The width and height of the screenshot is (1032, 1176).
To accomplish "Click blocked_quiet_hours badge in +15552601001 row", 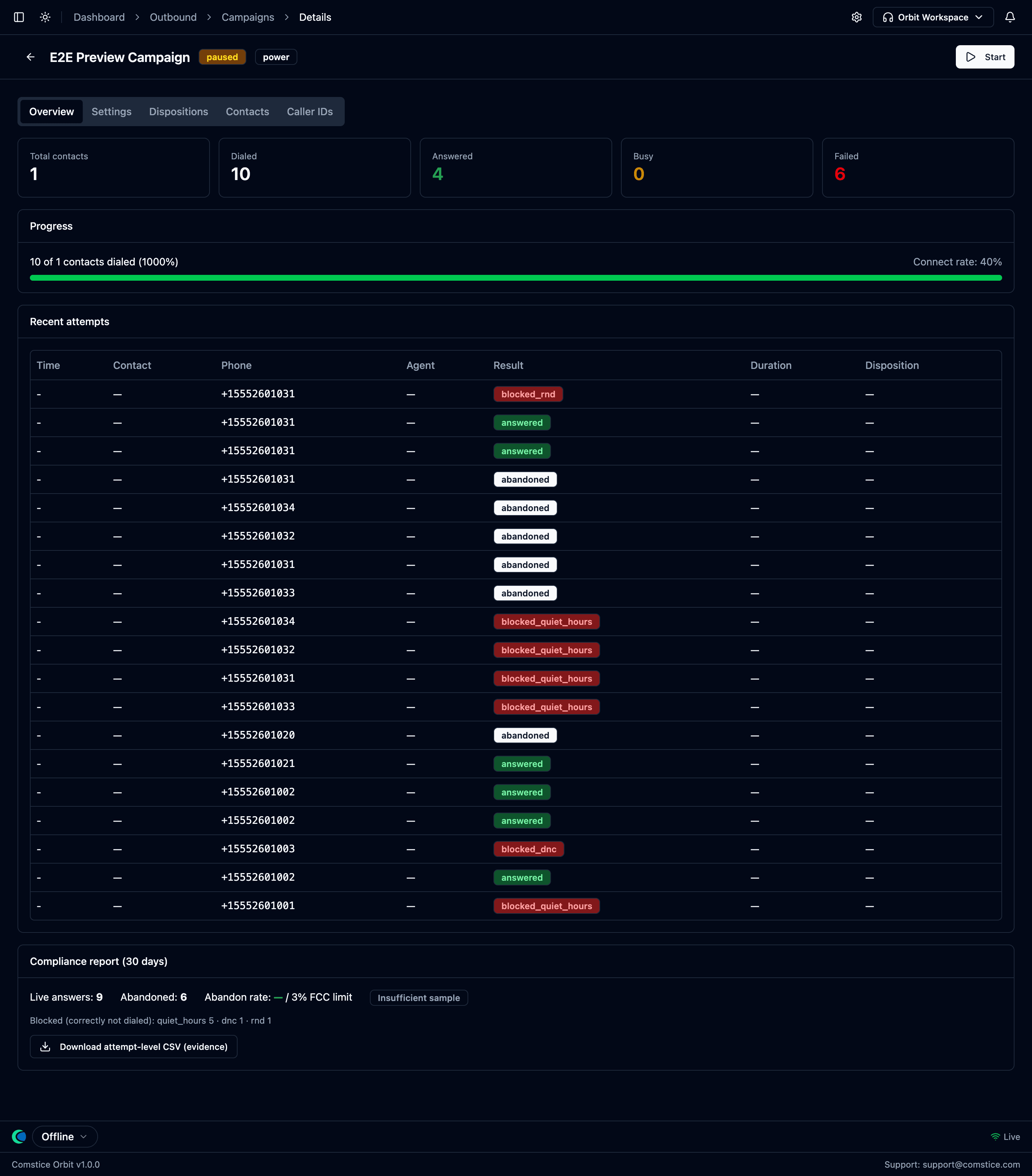I will click(x=547, y=906).
